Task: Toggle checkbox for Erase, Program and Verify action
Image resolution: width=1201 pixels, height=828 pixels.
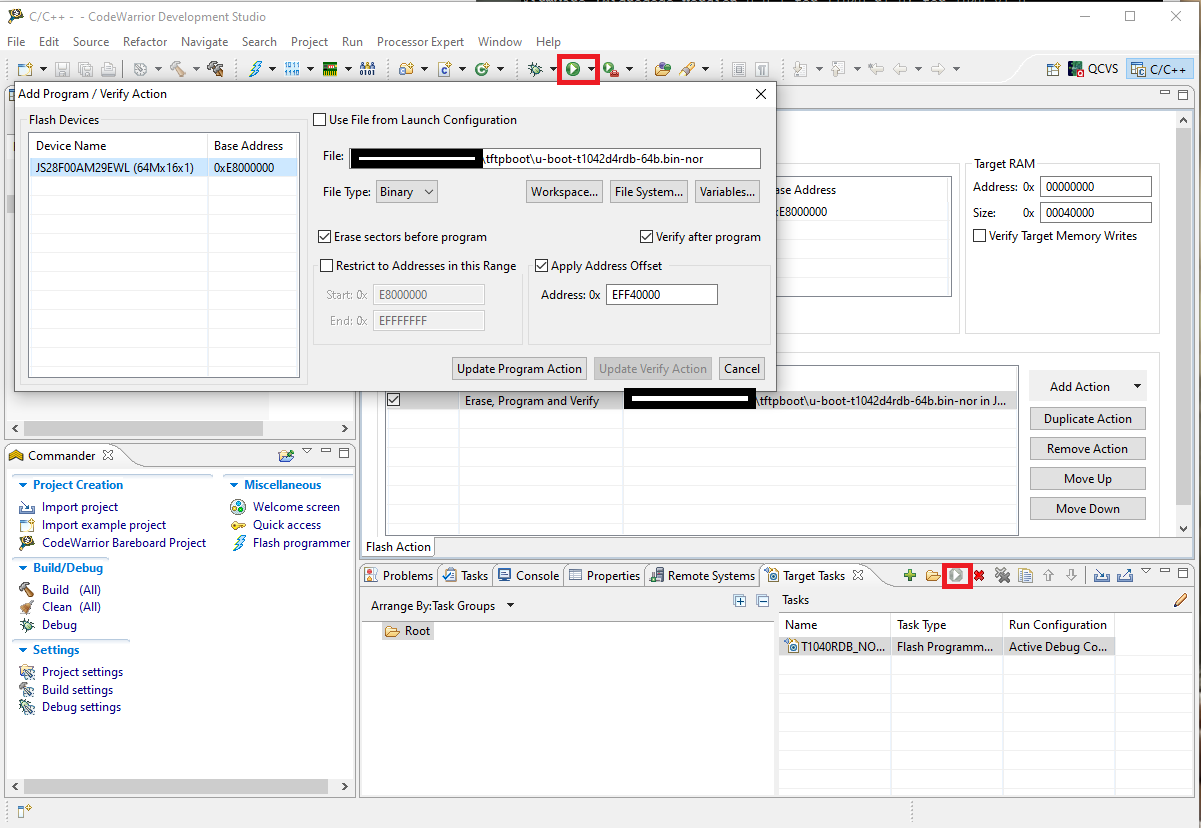Action: 393,400
